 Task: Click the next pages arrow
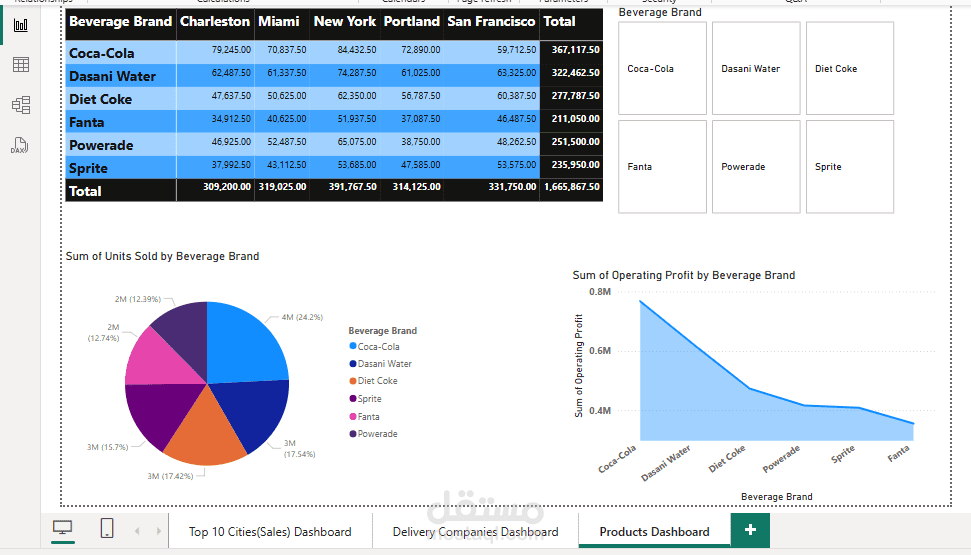tap(155, 531)
